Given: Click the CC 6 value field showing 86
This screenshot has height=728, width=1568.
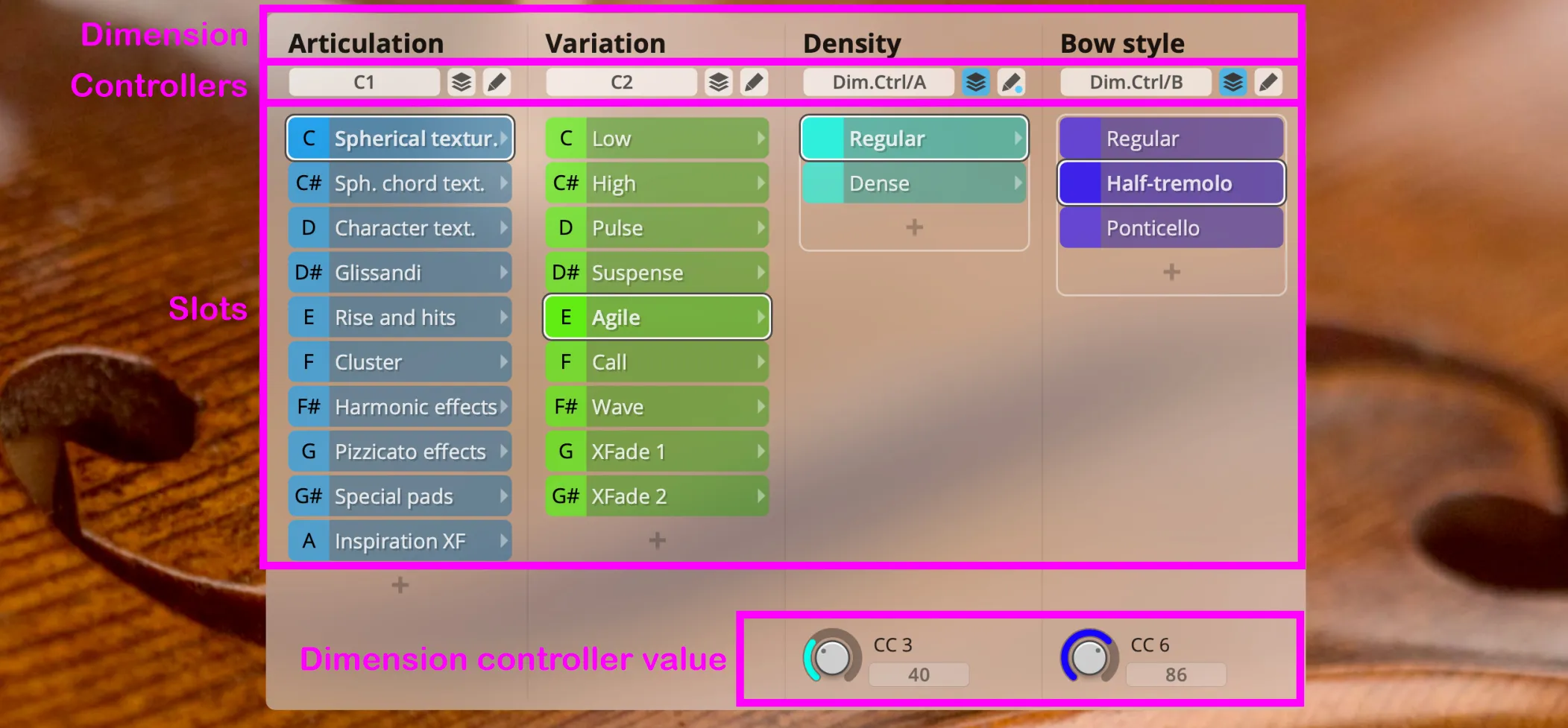Looking at the screenshot, I should 1176,674.
